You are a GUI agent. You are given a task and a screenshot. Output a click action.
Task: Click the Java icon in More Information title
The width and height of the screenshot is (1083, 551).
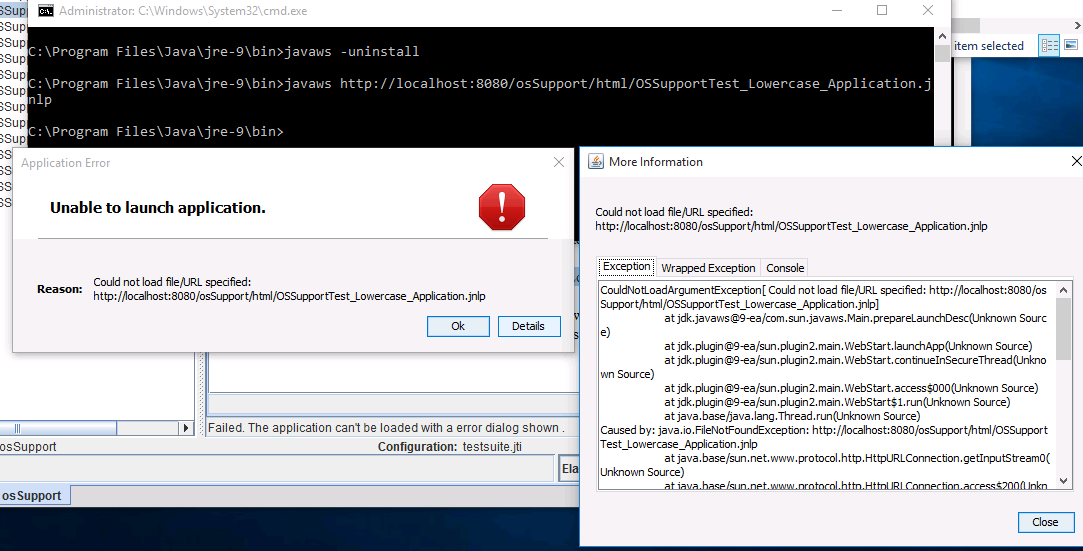click(595, 162)
